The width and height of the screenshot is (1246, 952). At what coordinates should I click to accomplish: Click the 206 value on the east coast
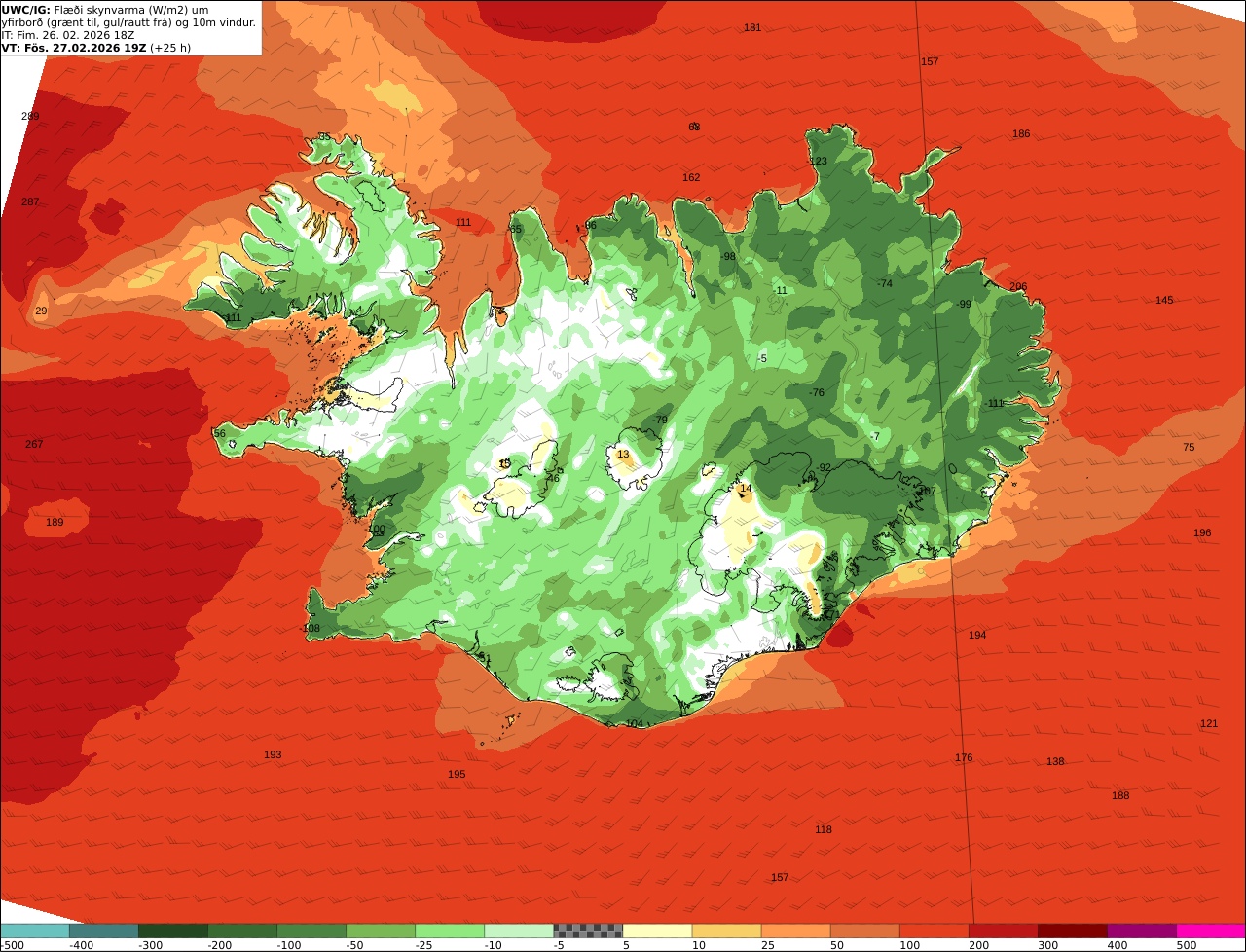tap(1018, 286)
